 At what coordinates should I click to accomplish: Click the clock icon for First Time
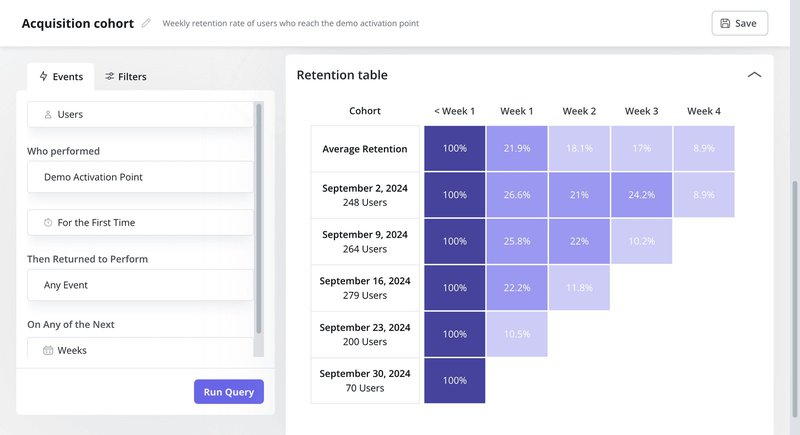(x=48, y=223)
